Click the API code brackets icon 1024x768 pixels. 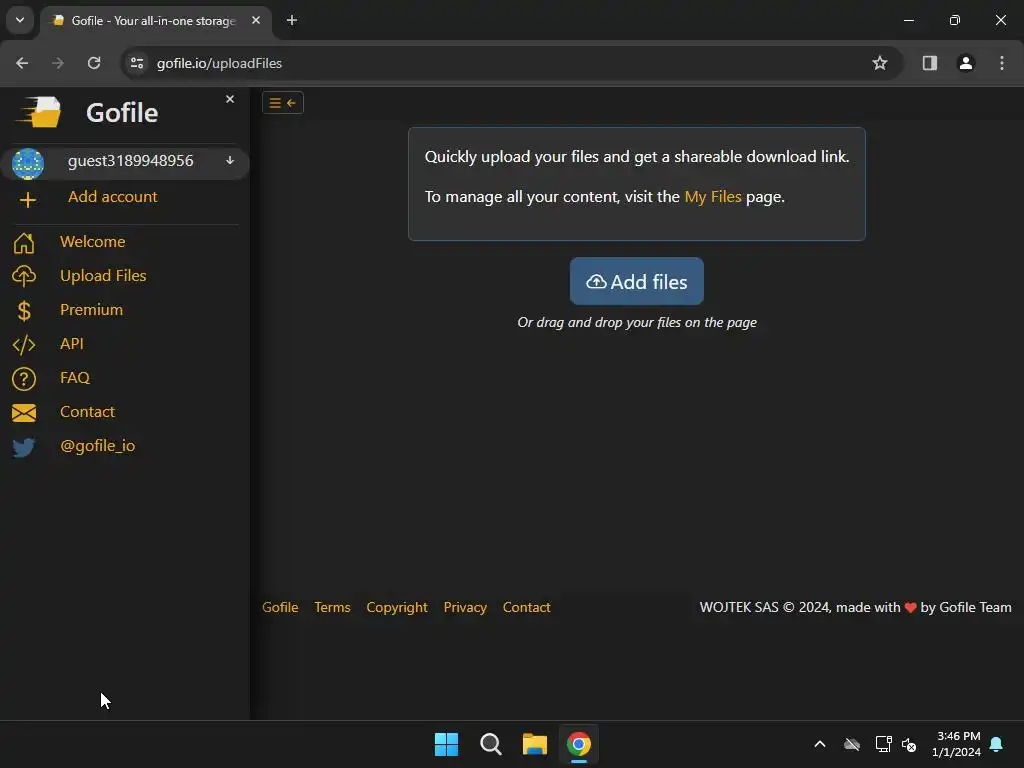click(24, 345)
